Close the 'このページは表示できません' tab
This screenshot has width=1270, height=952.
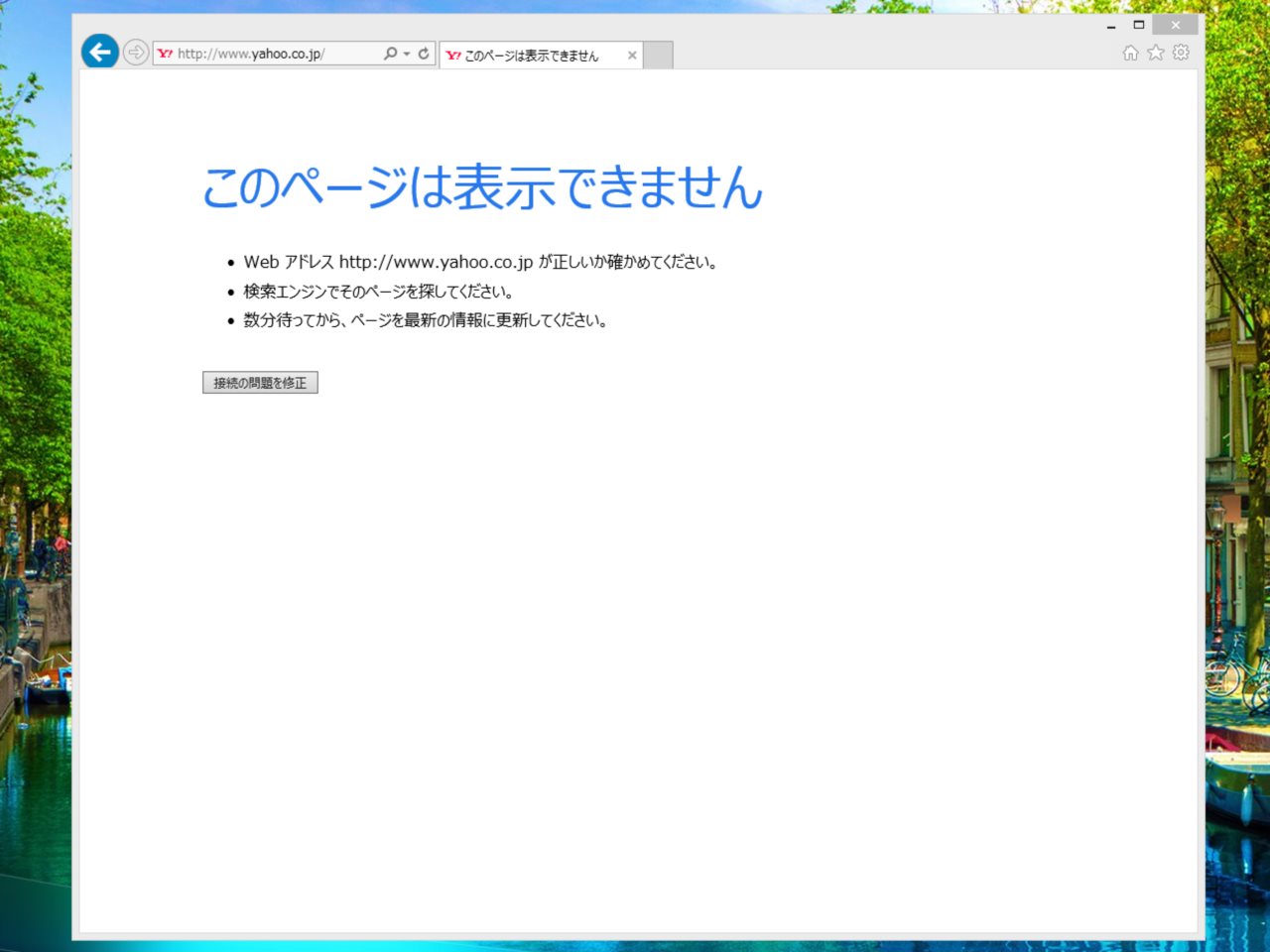coord(632,56)
